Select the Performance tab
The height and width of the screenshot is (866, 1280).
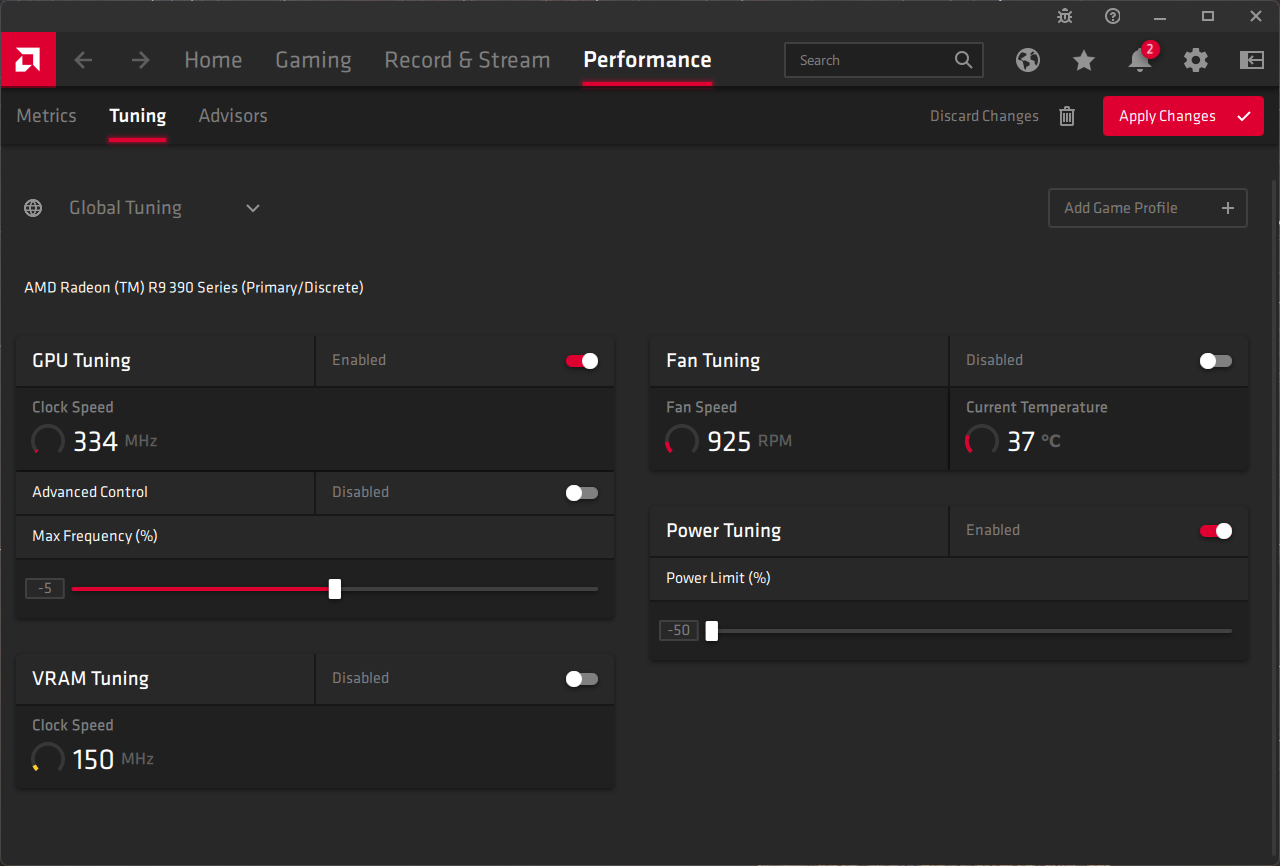click(x=647, y=60)
